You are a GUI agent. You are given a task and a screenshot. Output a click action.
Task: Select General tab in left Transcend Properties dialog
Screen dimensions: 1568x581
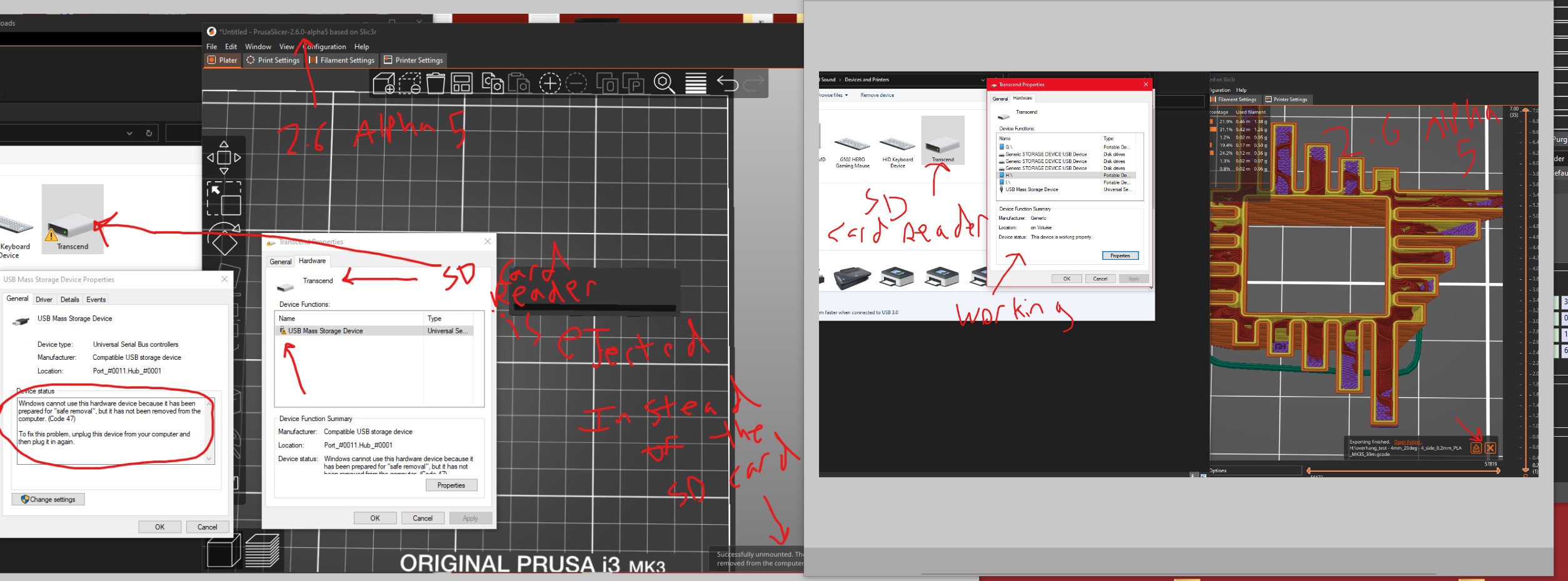280,262
